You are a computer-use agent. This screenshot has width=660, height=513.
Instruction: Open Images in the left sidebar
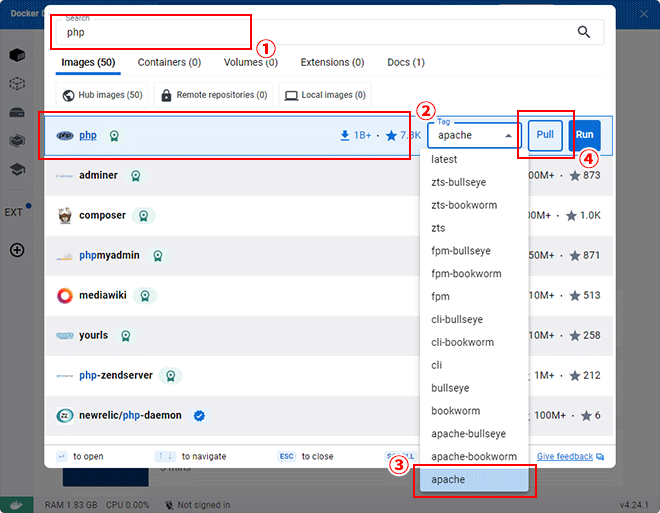click(17, 83)
